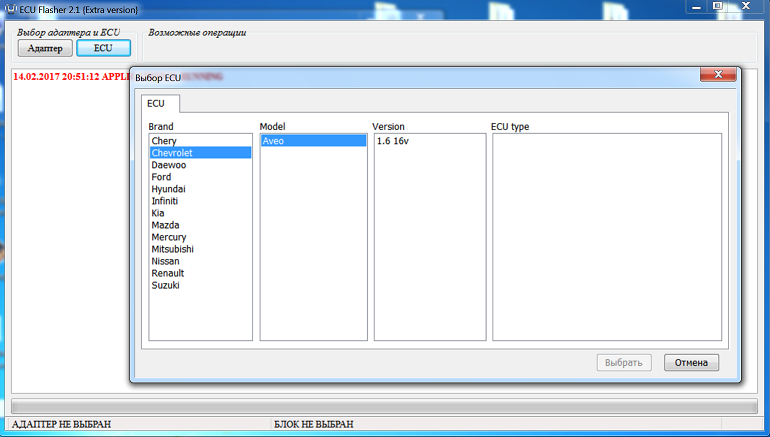Maximize the ECU Flasher window
770x437 pixels.
[717, 6]
